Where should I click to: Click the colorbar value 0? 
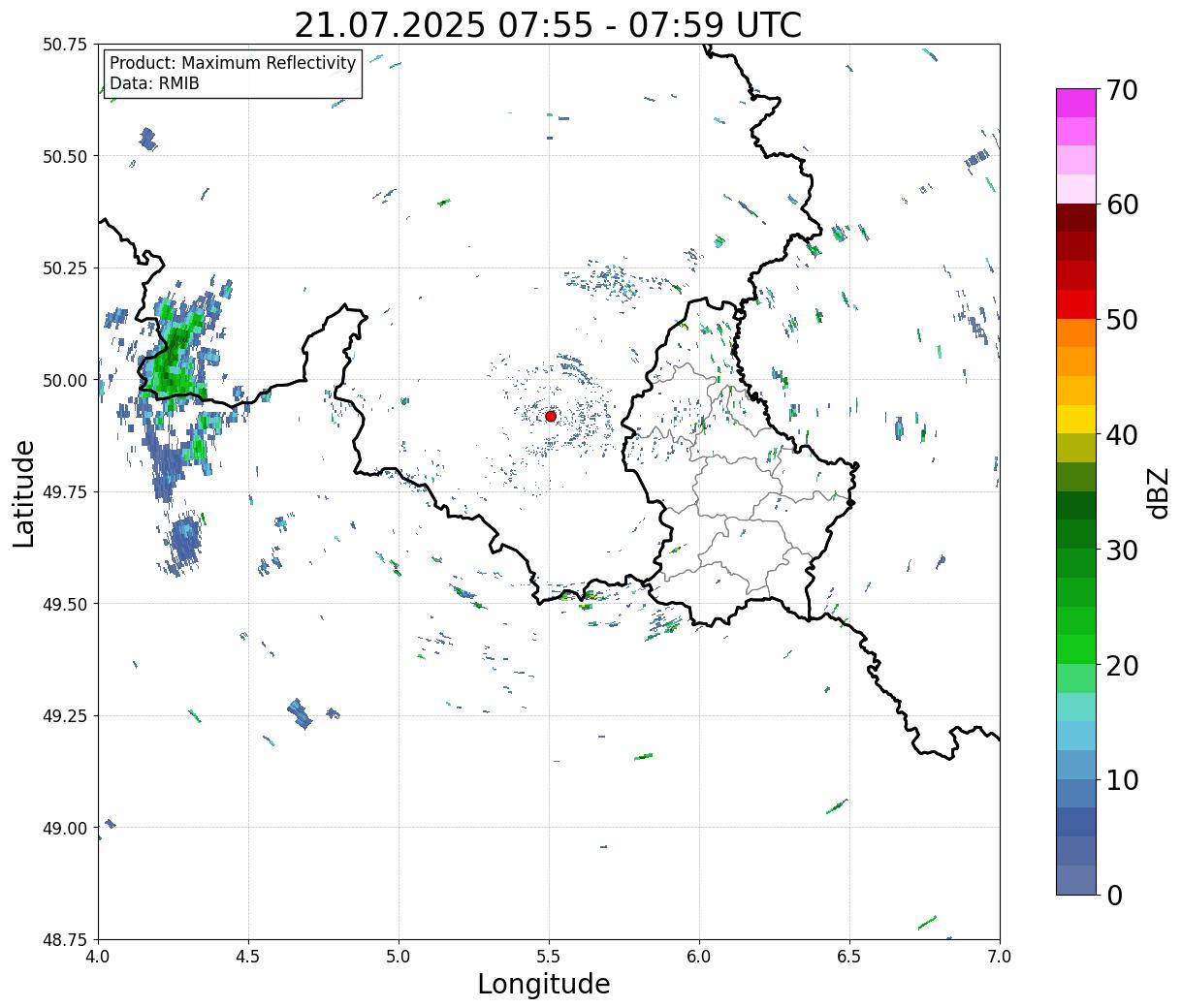(x=1114, y=896)
